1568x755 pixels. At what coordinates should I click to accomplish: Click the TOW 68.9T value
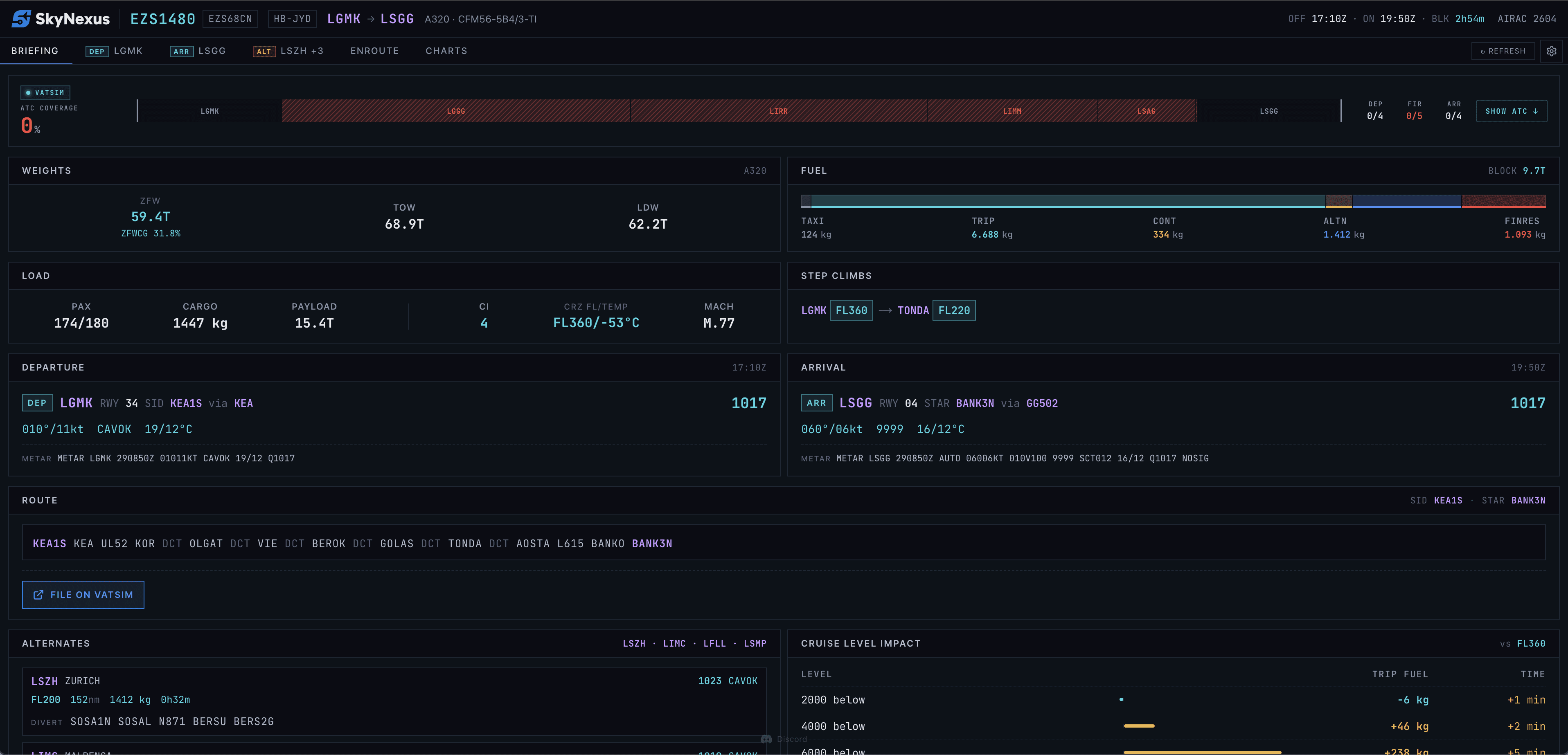tap(404, 225)
